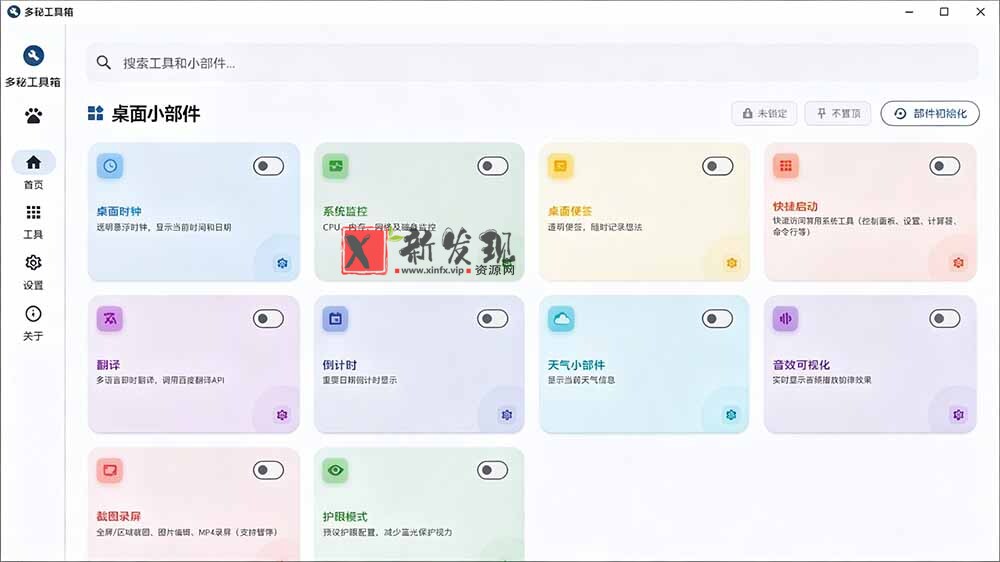
Task: Click the 天气小部件 cloud icon
Action: (561, 318)
